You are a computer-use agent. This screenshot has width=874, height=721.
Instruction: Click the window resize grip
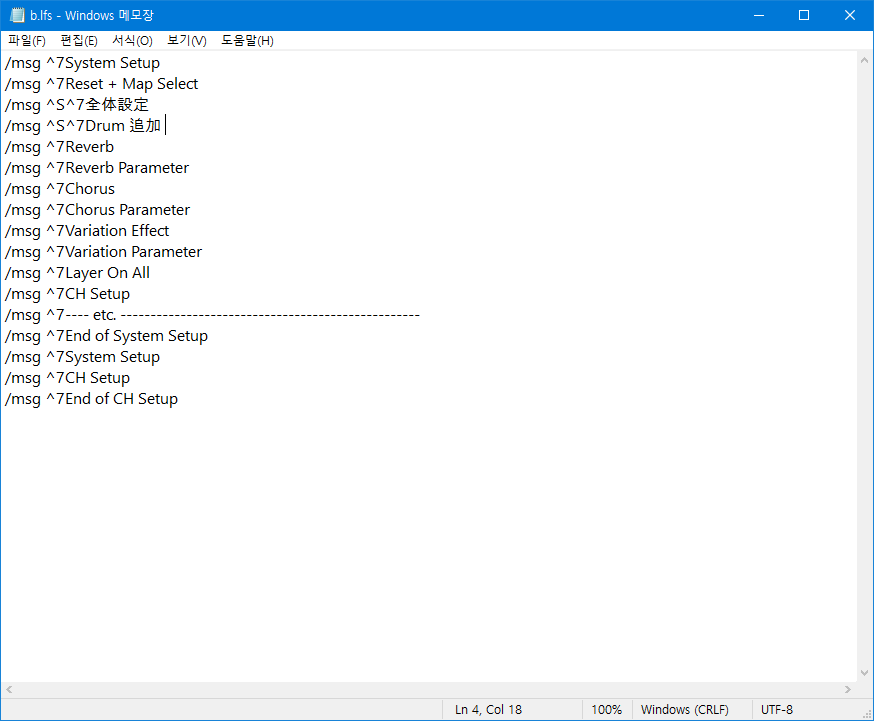pyautogui.click(x=866, y=714)
